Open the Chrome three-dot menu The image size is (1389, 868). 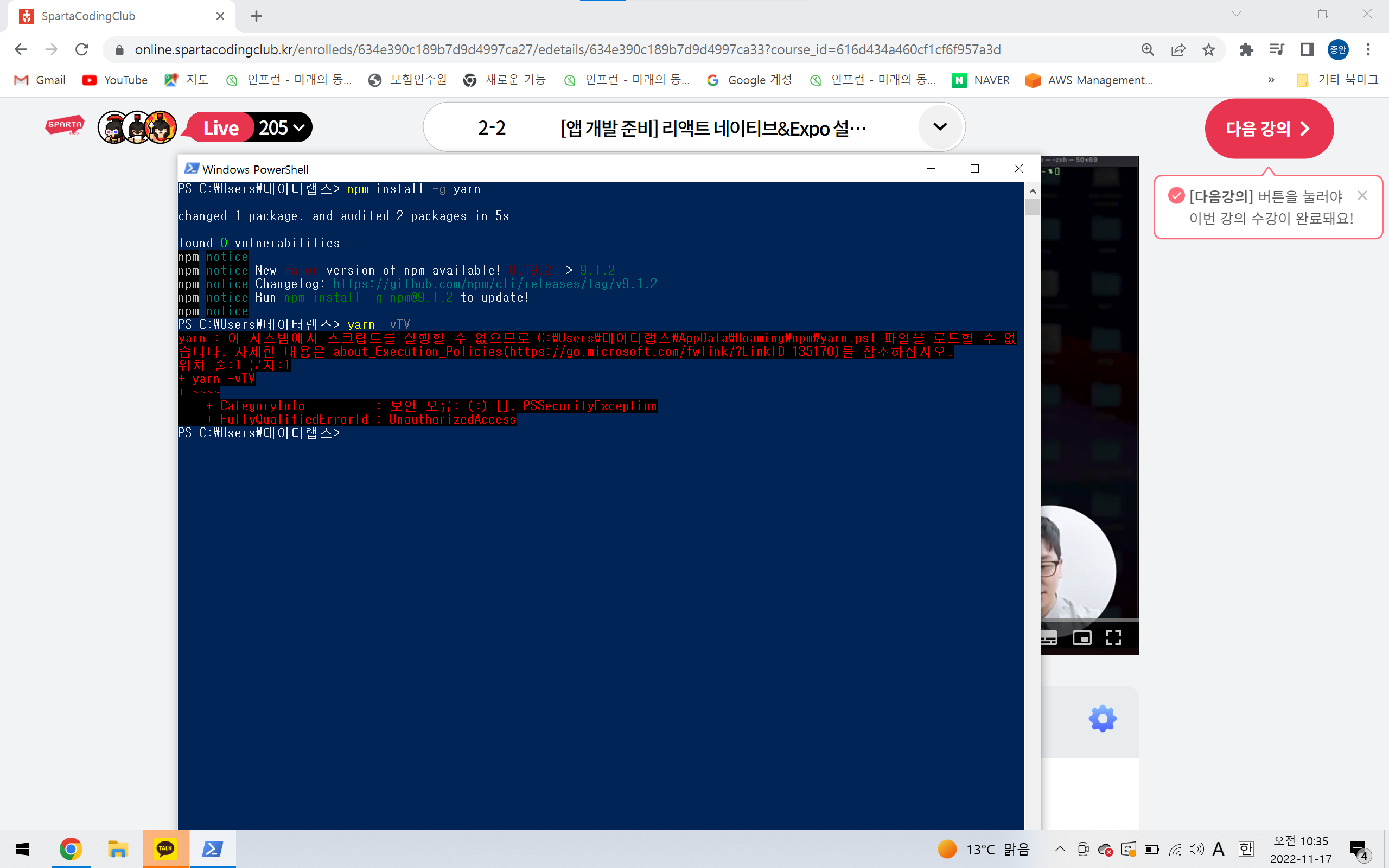pos(1368,50)
